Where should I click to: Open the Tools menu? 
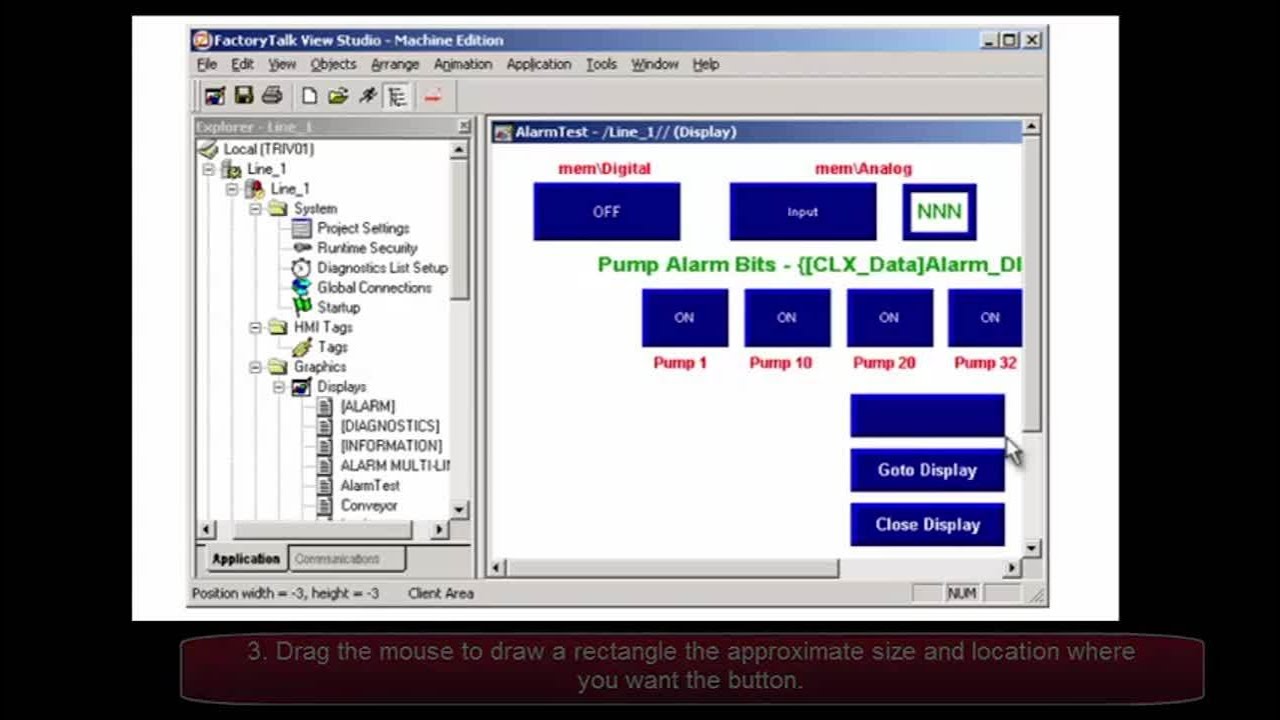click(601, 64)
